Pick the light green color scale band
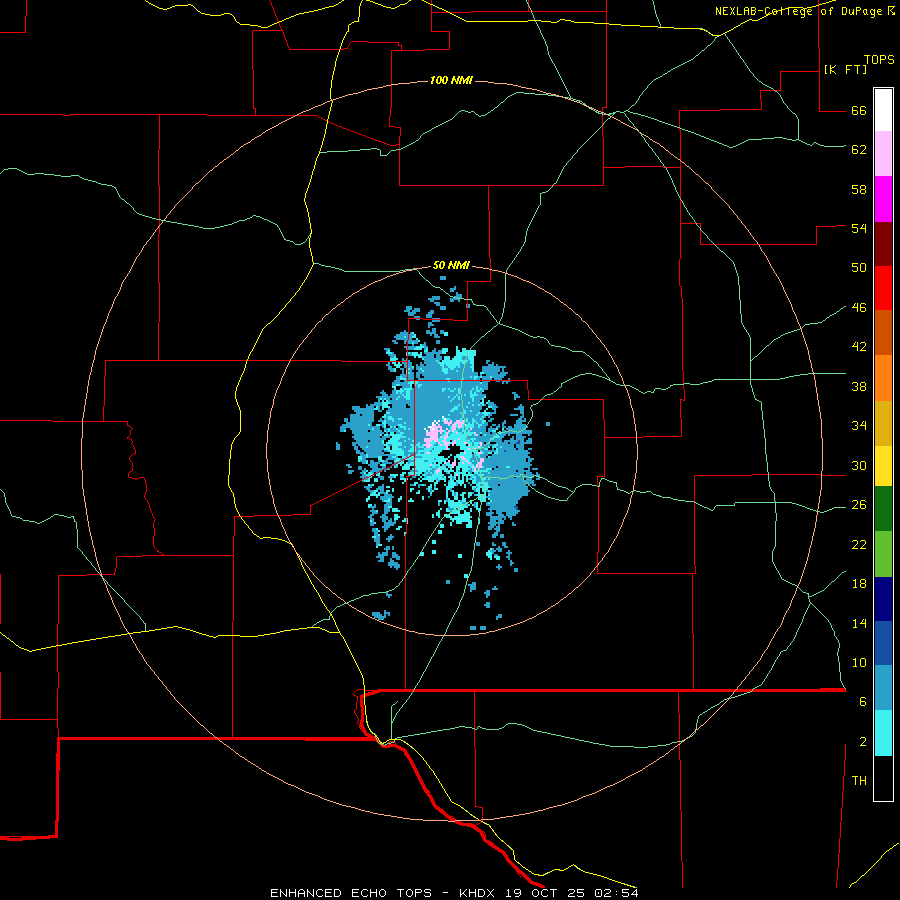The width and height of the screenshot is (900, 900). [883, 554]
